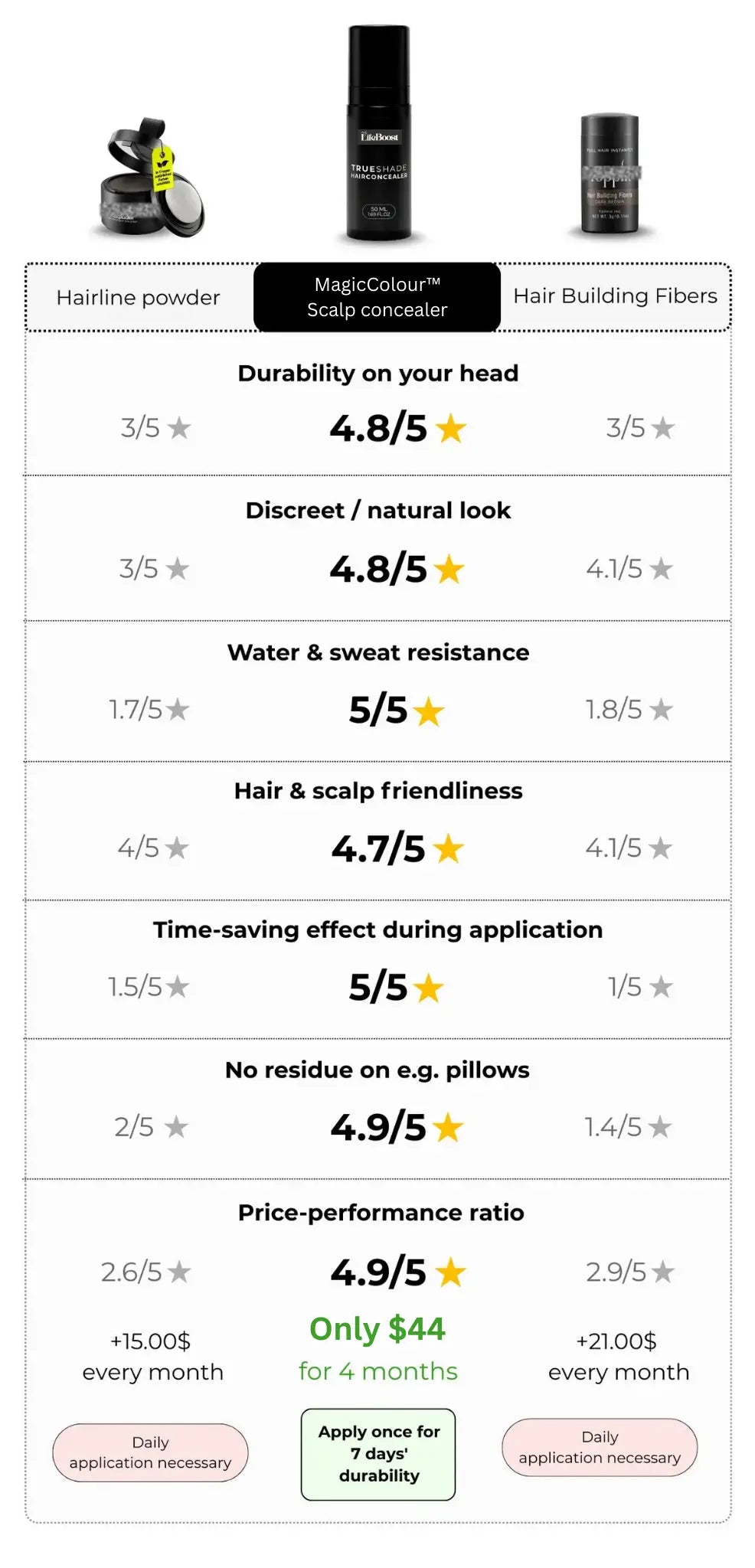Click the gray star beside the 1.7/5 rating
The image size is (755, 1568).
[178, 710]
